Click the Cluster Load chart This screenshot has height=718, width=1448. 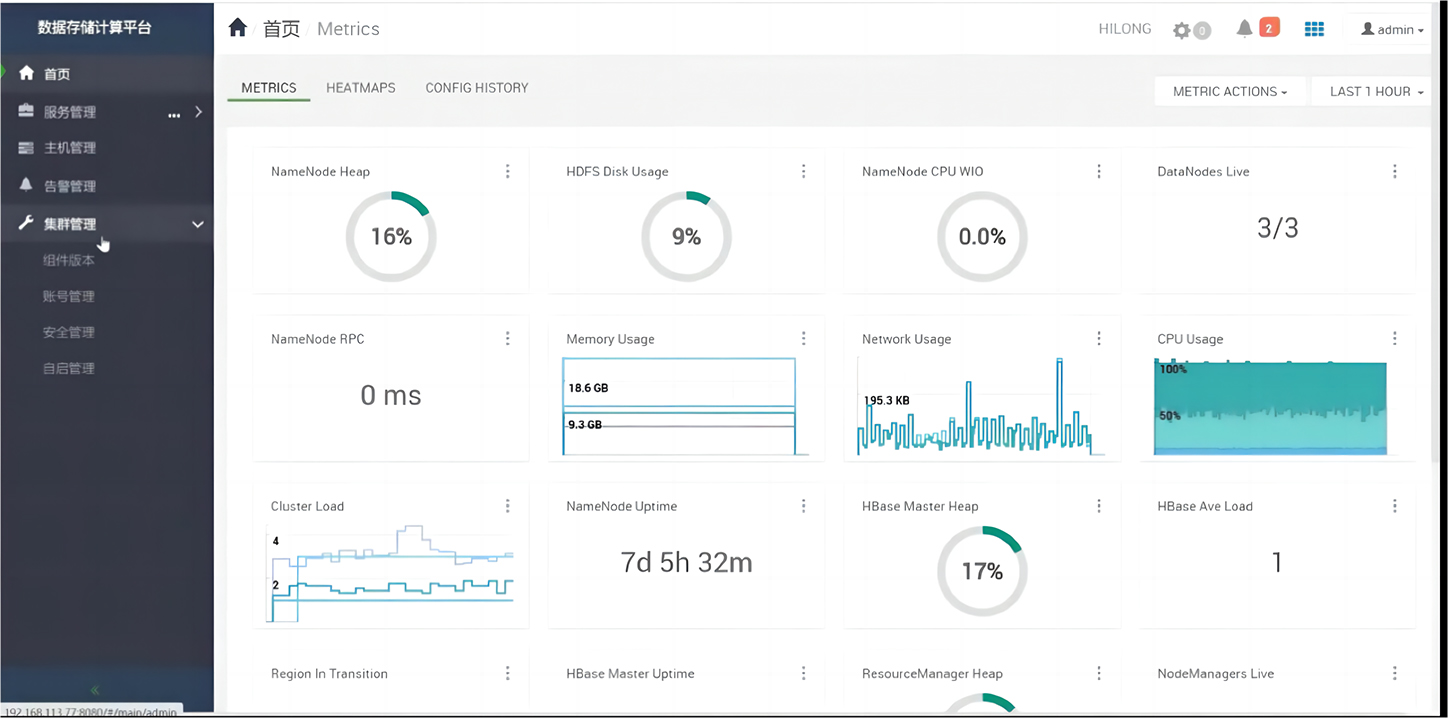coord(390,572)
